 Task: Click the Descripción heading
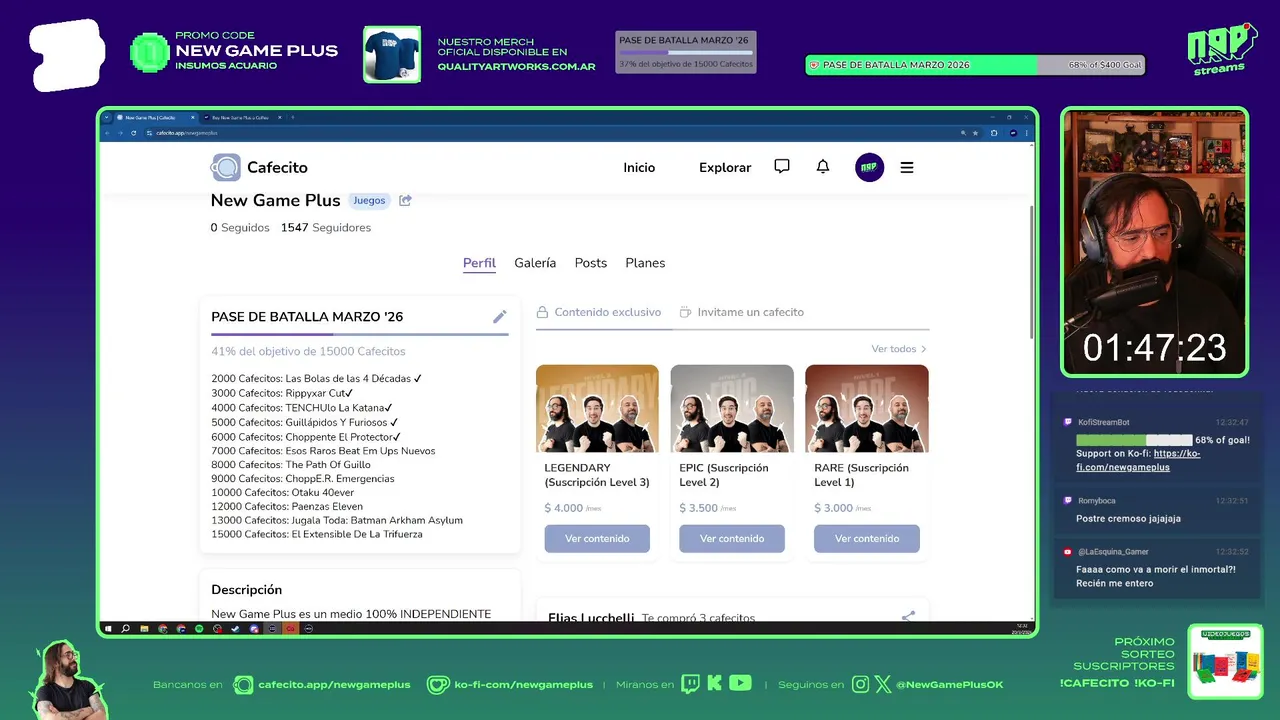[x=246, y=590]
